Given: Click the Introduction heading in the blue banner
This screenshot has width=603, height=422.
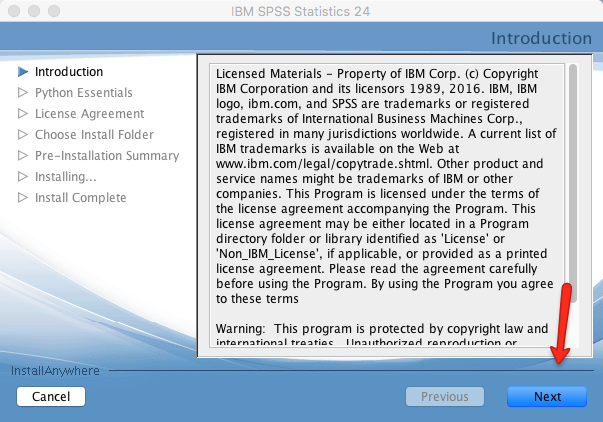Looking at the screenshot, I should 541,38.
